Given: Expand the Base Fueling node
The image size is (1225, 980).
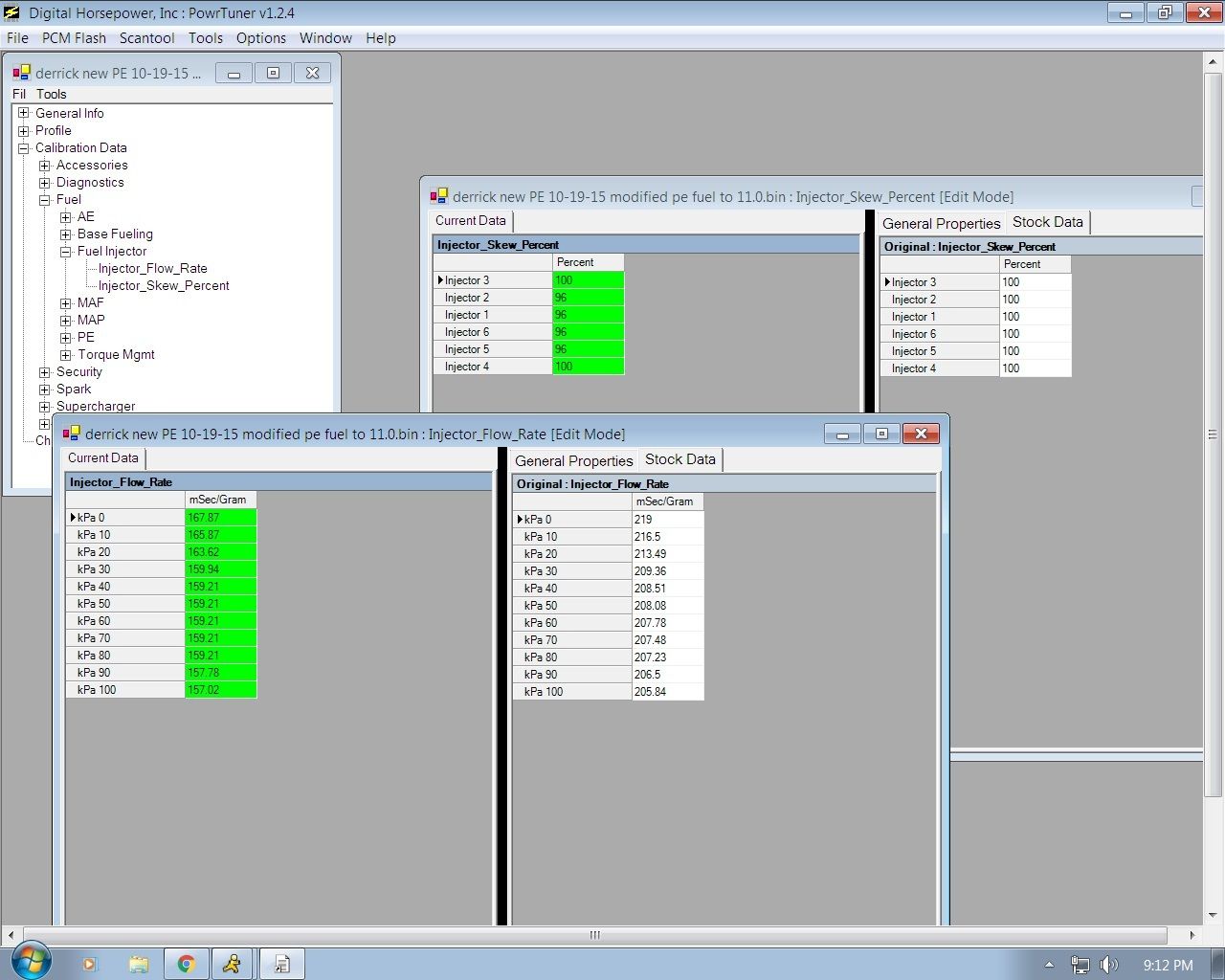Looking at the screenshot, I should (66, 234).
